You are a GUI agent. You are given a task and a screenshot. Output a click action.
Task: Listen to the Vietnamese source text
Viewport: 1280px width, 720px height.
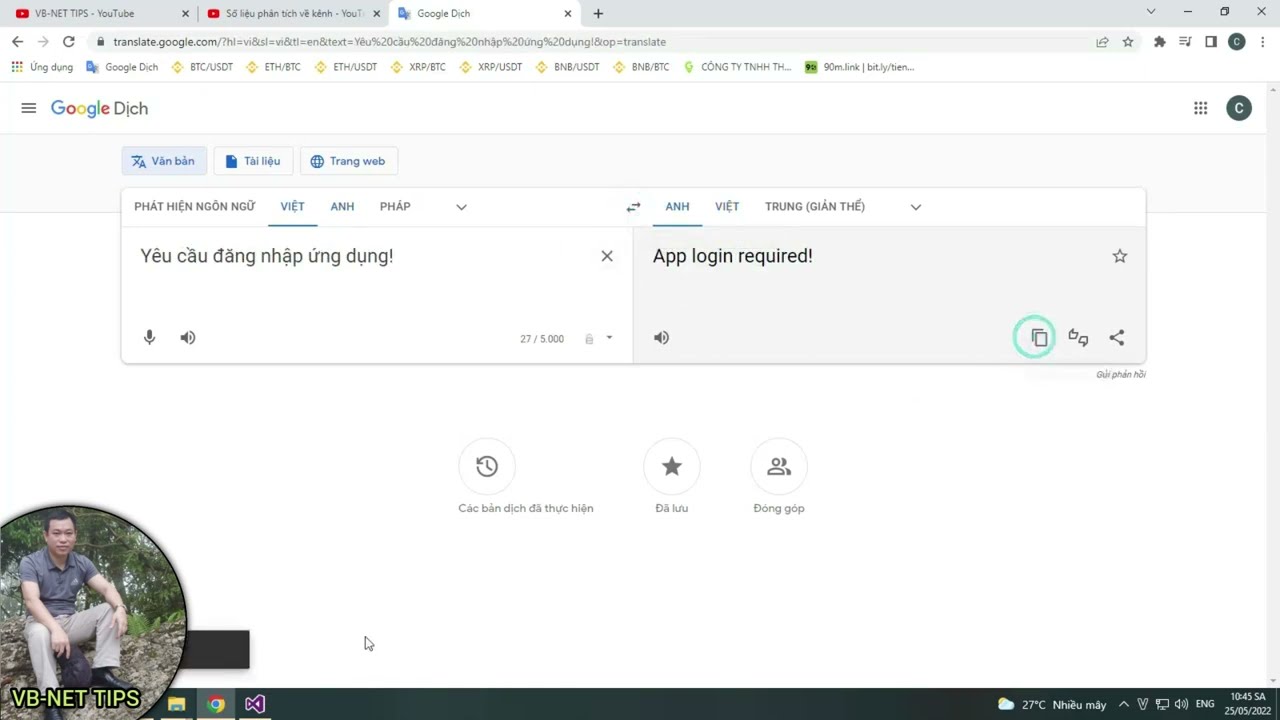point(188,338)
